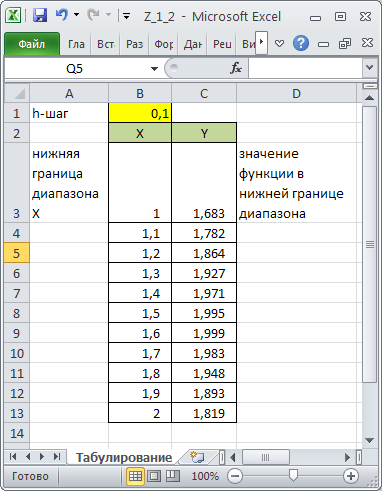Click the Select All corner triangle
This screenshot has width=382, height=491.
[x=17, y=93]
